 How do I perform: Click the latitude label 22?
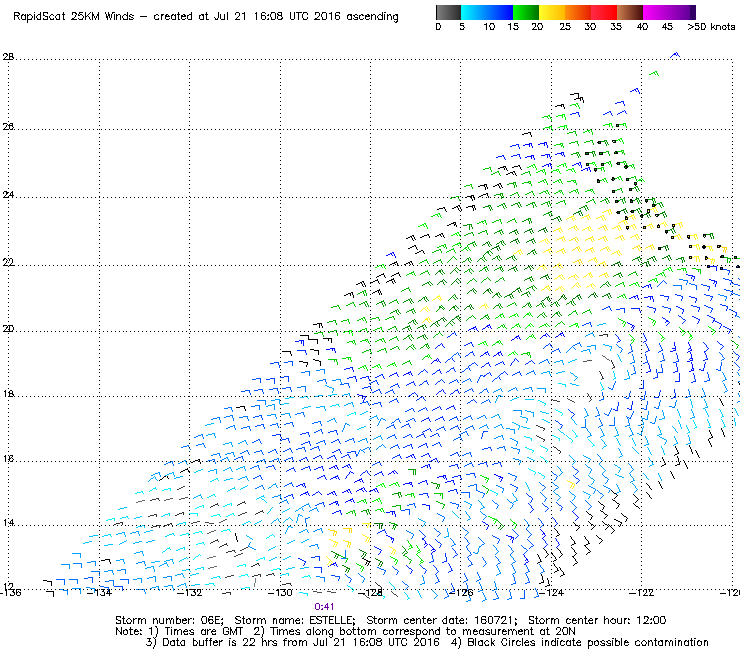[x=8, y=262]
